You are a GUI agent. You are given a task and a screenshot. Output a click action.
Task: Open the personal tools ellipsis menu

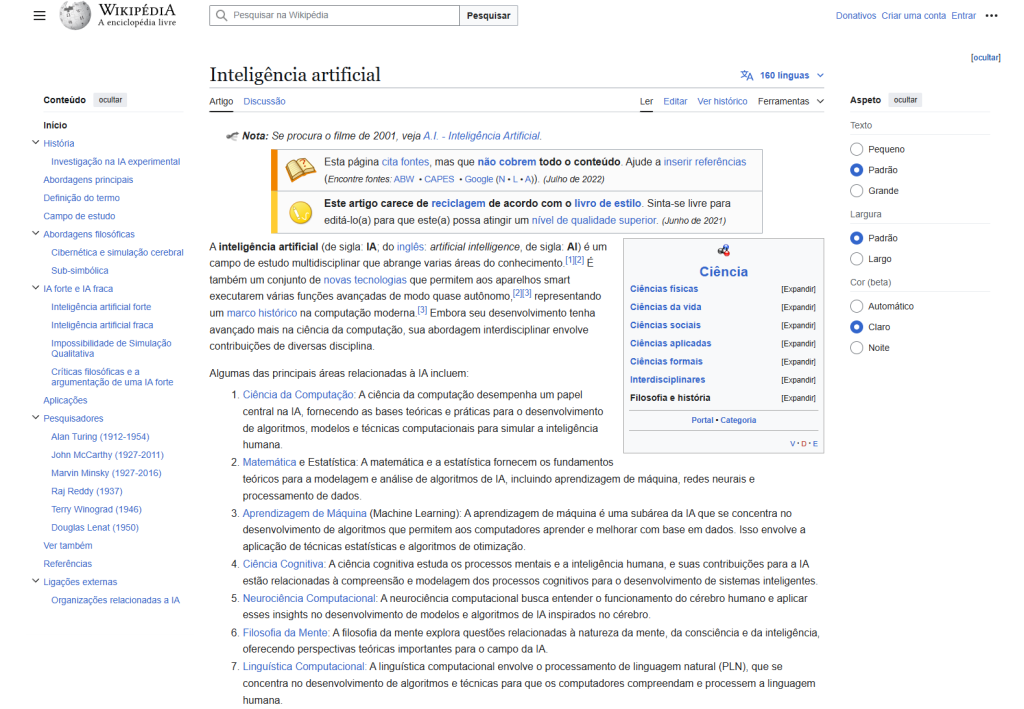click(991, 16)
